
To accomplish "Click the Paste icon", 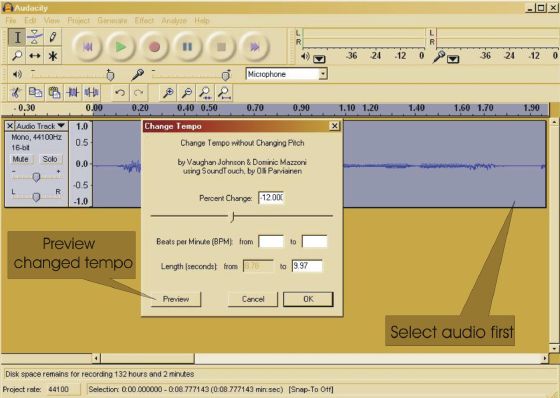I will 54,93.
